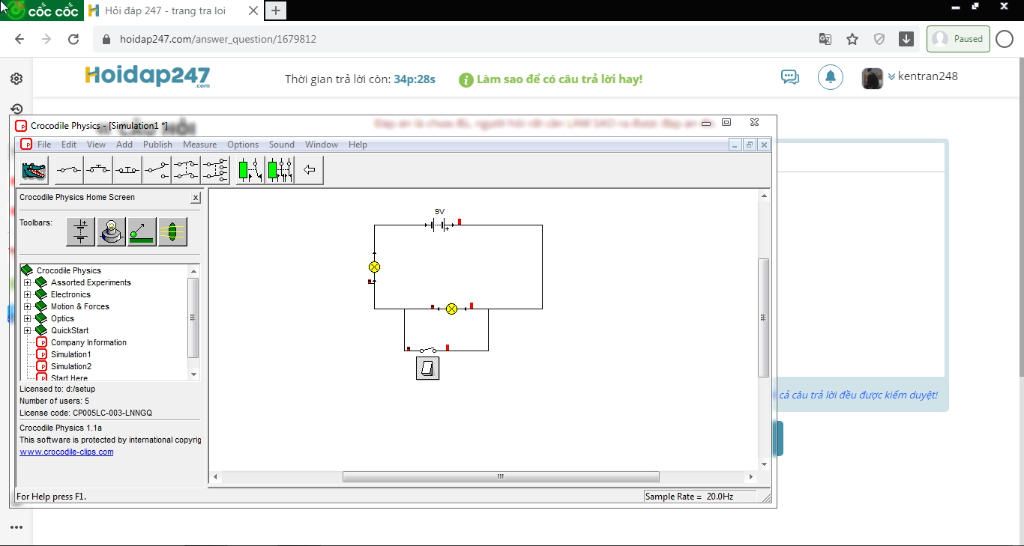1024x546 pixels.
Task: Open Simulation2 from the tree
Action: pos(71,366)
